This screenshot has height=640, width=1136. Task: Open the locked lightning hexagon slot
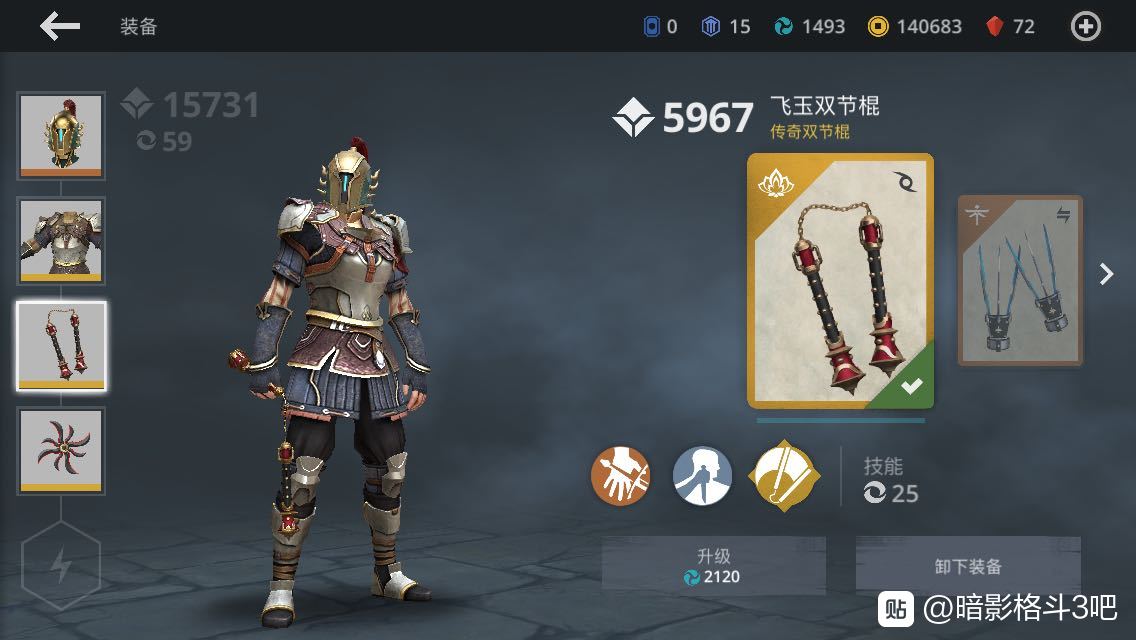pyautogui.click(x=61, y=565)
